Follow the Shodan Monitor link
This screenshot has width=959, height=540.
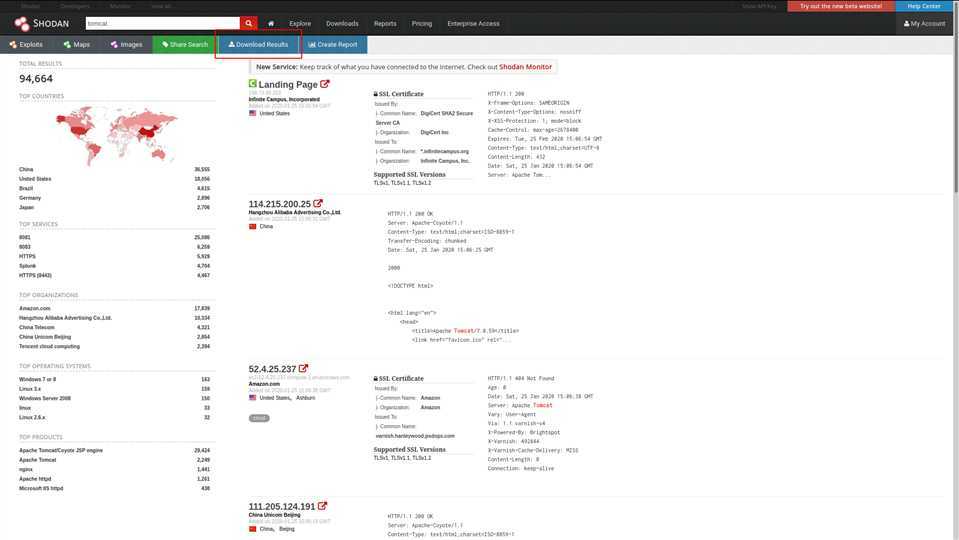(x=525, y=67)
